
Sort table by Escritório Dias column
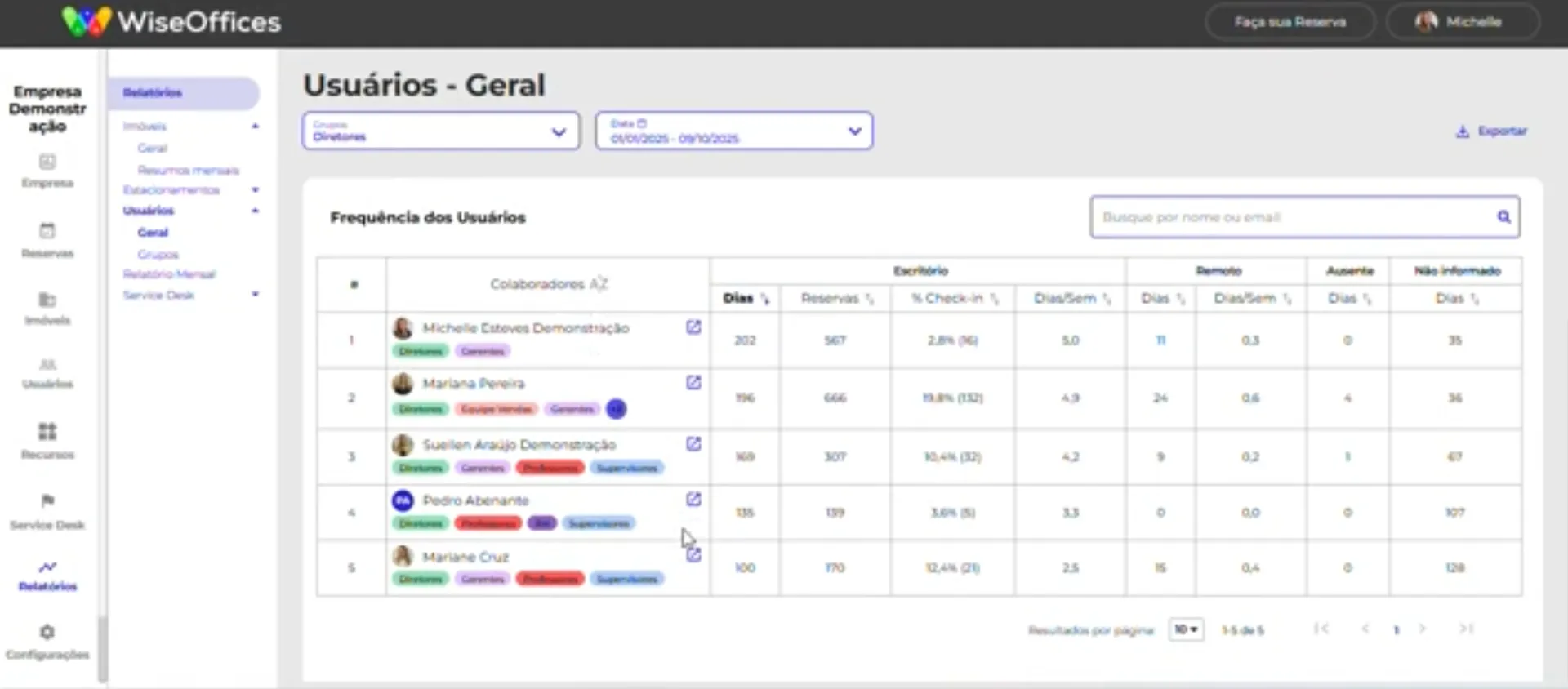click(x=746, y=299)
